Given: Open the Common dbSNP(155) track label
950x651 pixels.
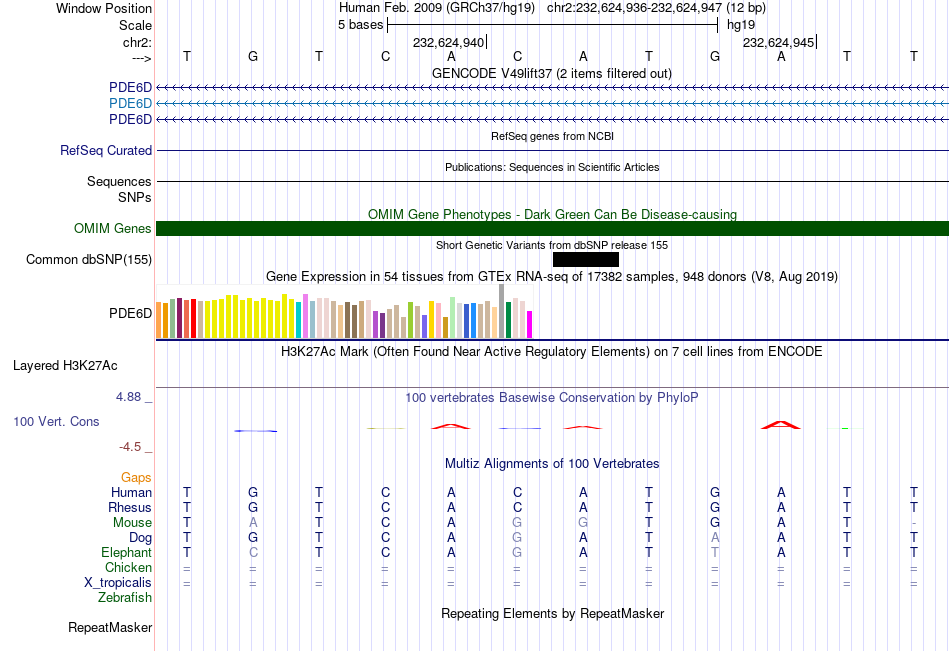Looking at the screenshot, I should pos(89,259).
